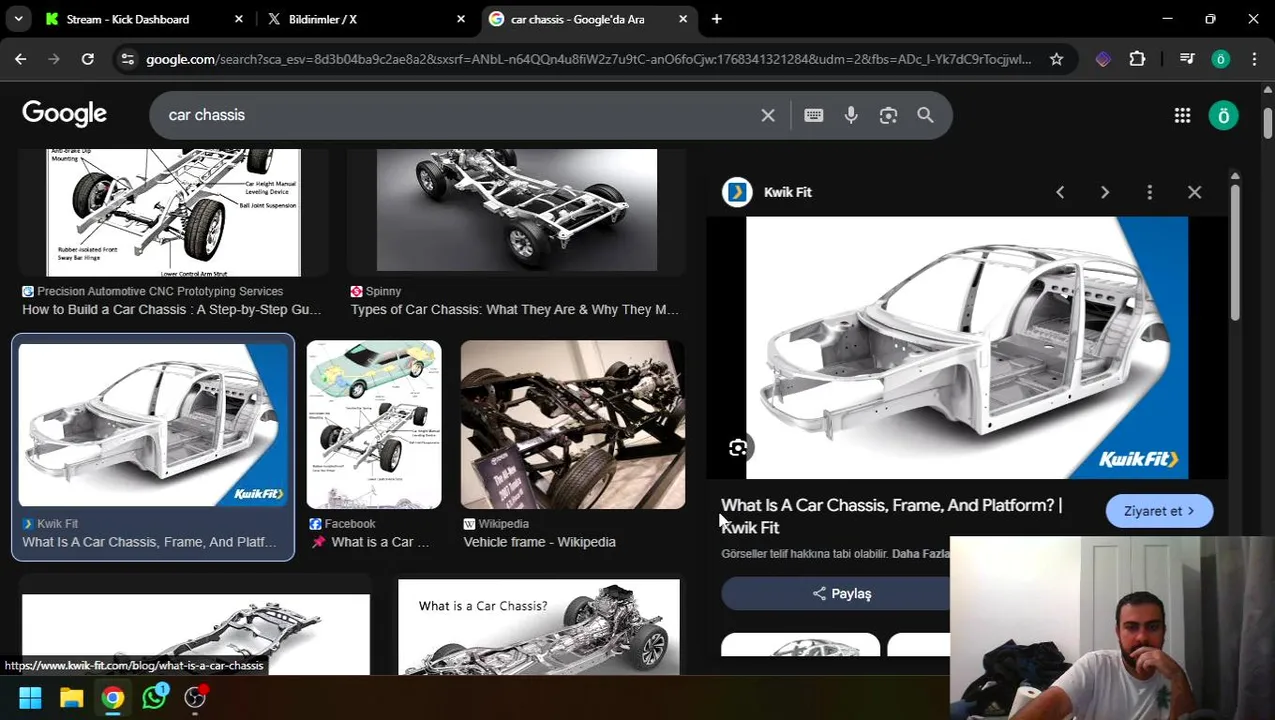Open Chrome from the taskbar

[112, 697]
